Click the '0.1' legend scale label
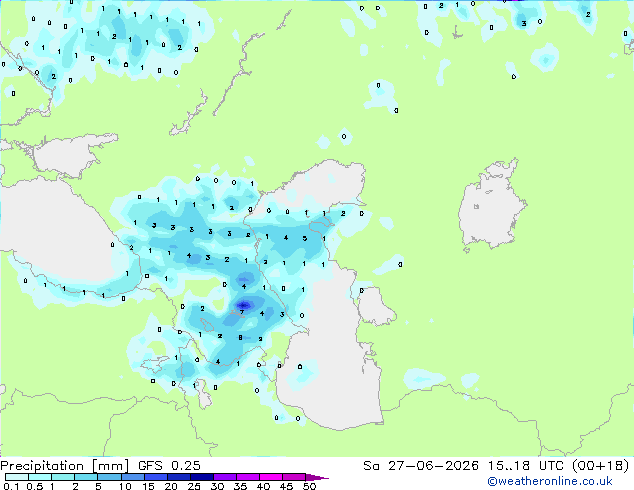This screenshot has height=490, width=634. tap(11, 486)
